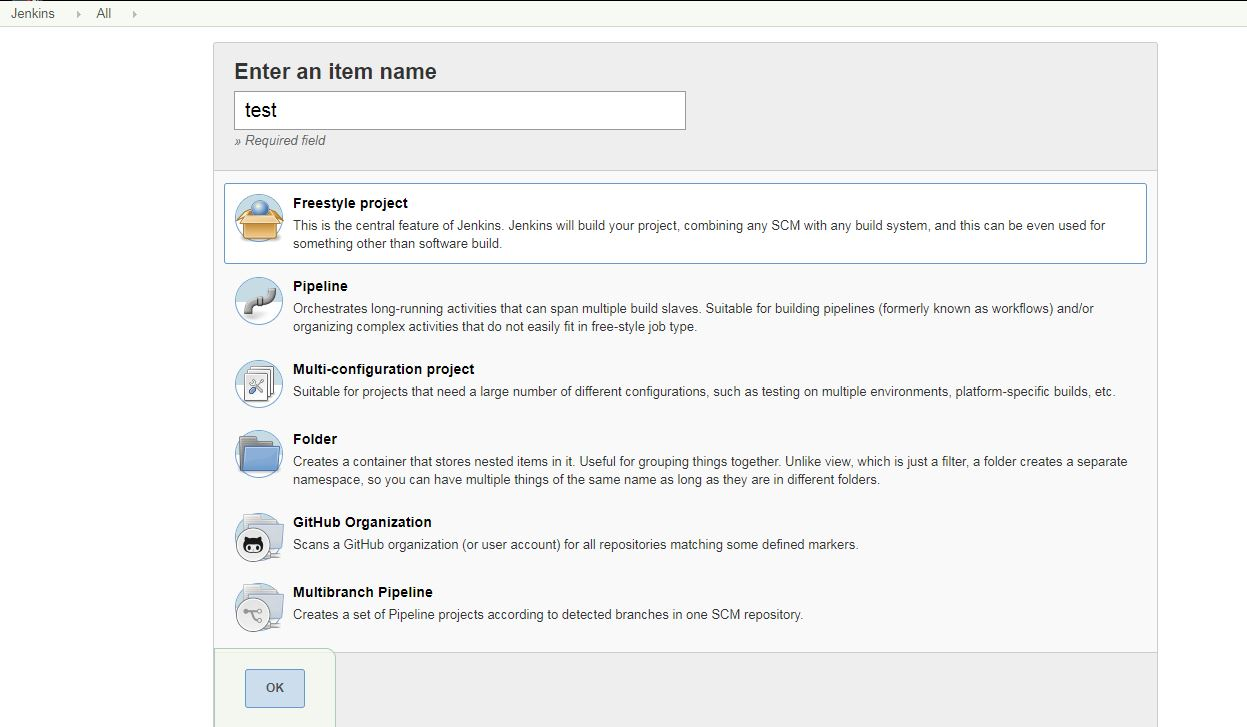
Task: Open the All breadcrumb link
Action: coord(104,14)
